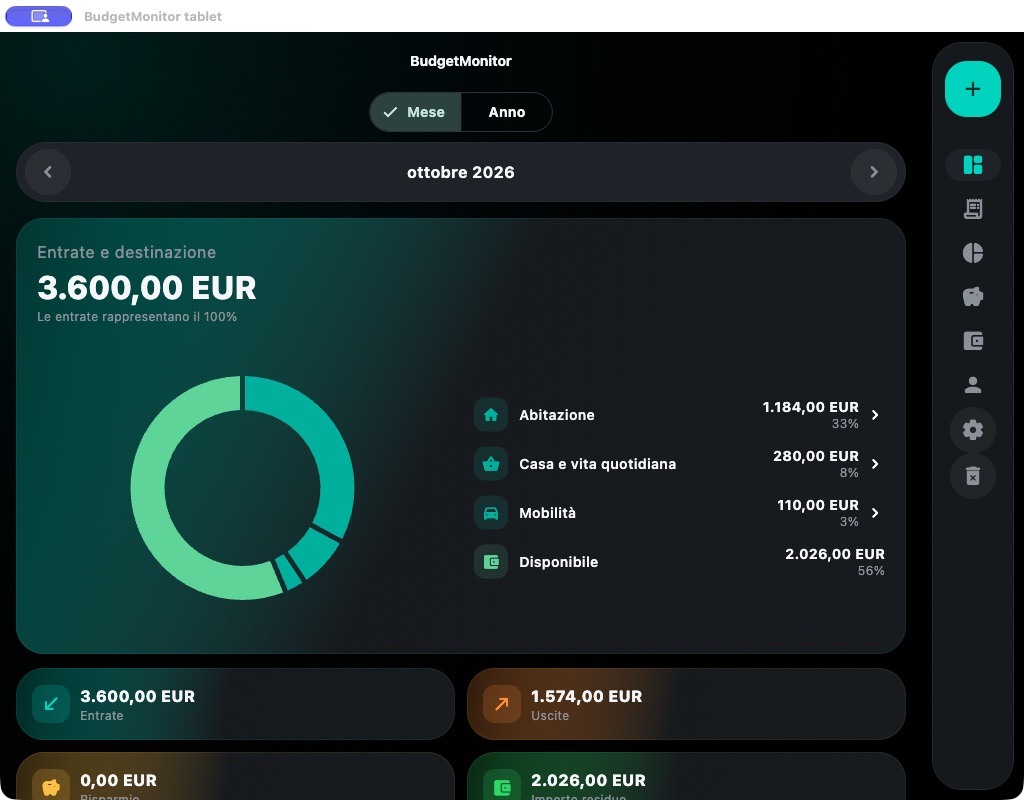Open the piggy bank savings icon
1024x800 pixels.
(972, 296)
